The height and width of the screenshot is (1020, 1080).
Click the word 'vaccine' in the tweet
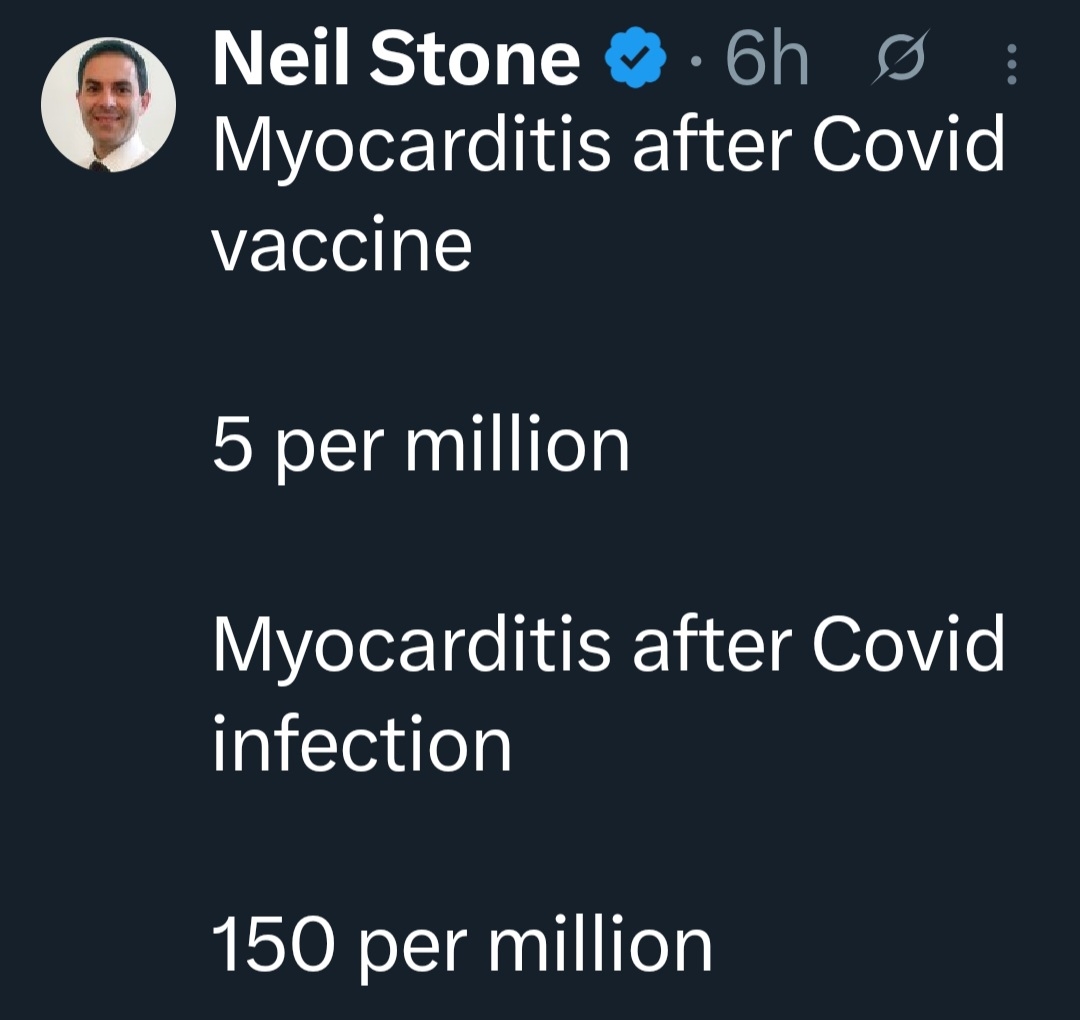341,245
